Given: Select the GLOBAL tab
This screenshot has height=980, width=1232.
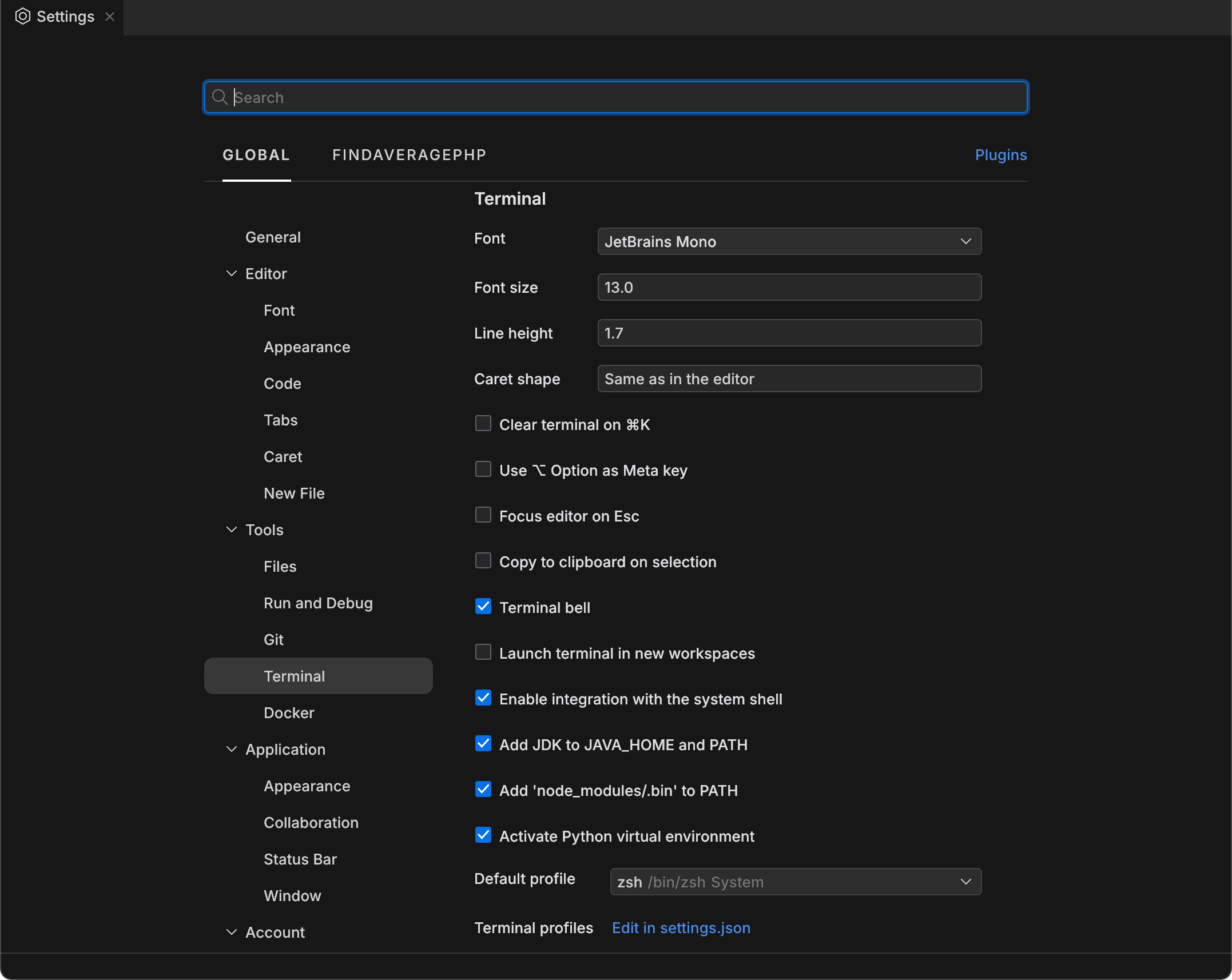Looking at the screenshot, I should [x=256, y=155].
